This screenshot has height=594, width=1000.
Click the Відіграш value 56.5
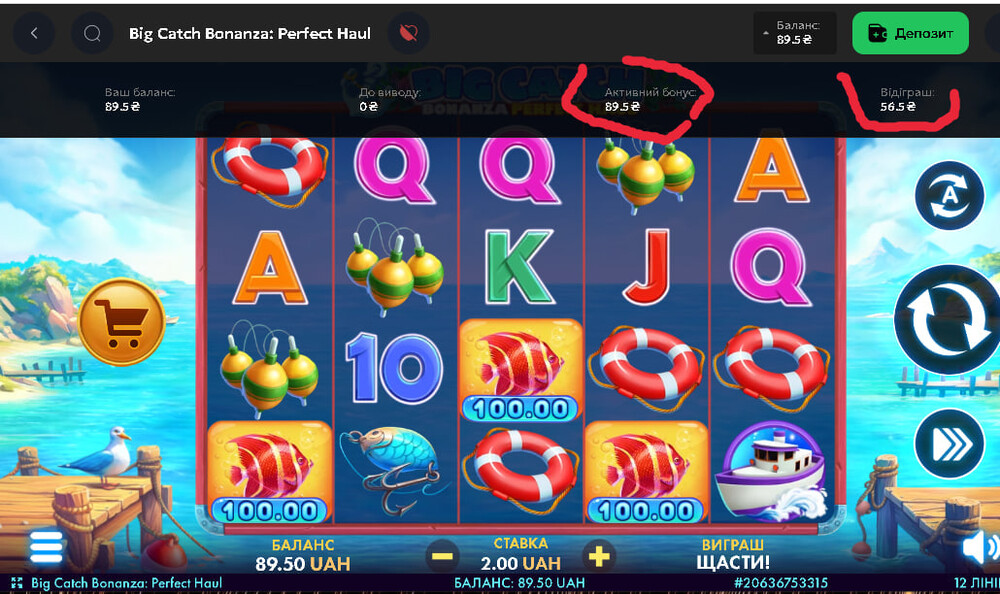tap(897, 107)
